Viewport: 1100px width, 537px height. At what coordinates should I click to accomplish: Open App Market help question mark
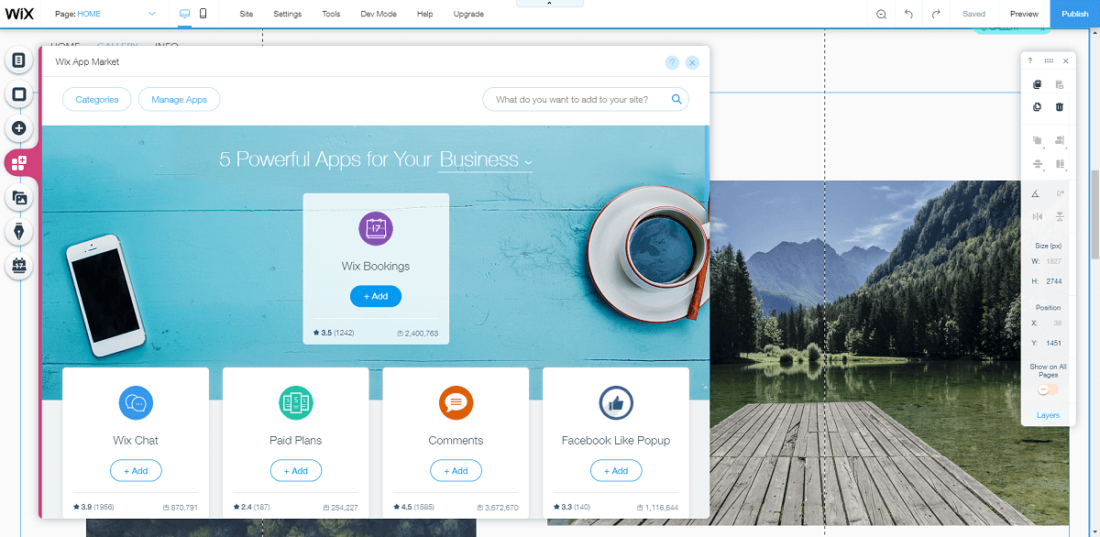point(672,62)
